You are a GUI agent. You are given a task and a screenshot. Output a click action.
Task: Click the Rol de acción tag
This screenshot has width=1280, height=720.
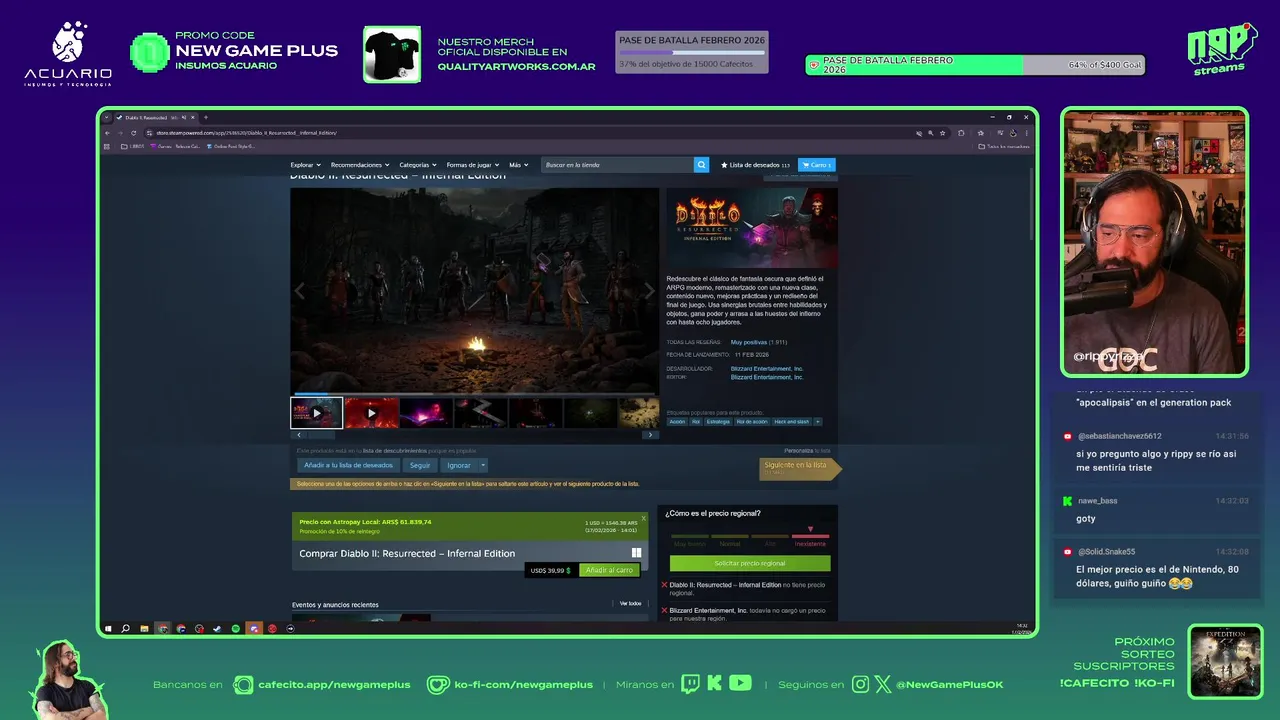pos(752,422)
